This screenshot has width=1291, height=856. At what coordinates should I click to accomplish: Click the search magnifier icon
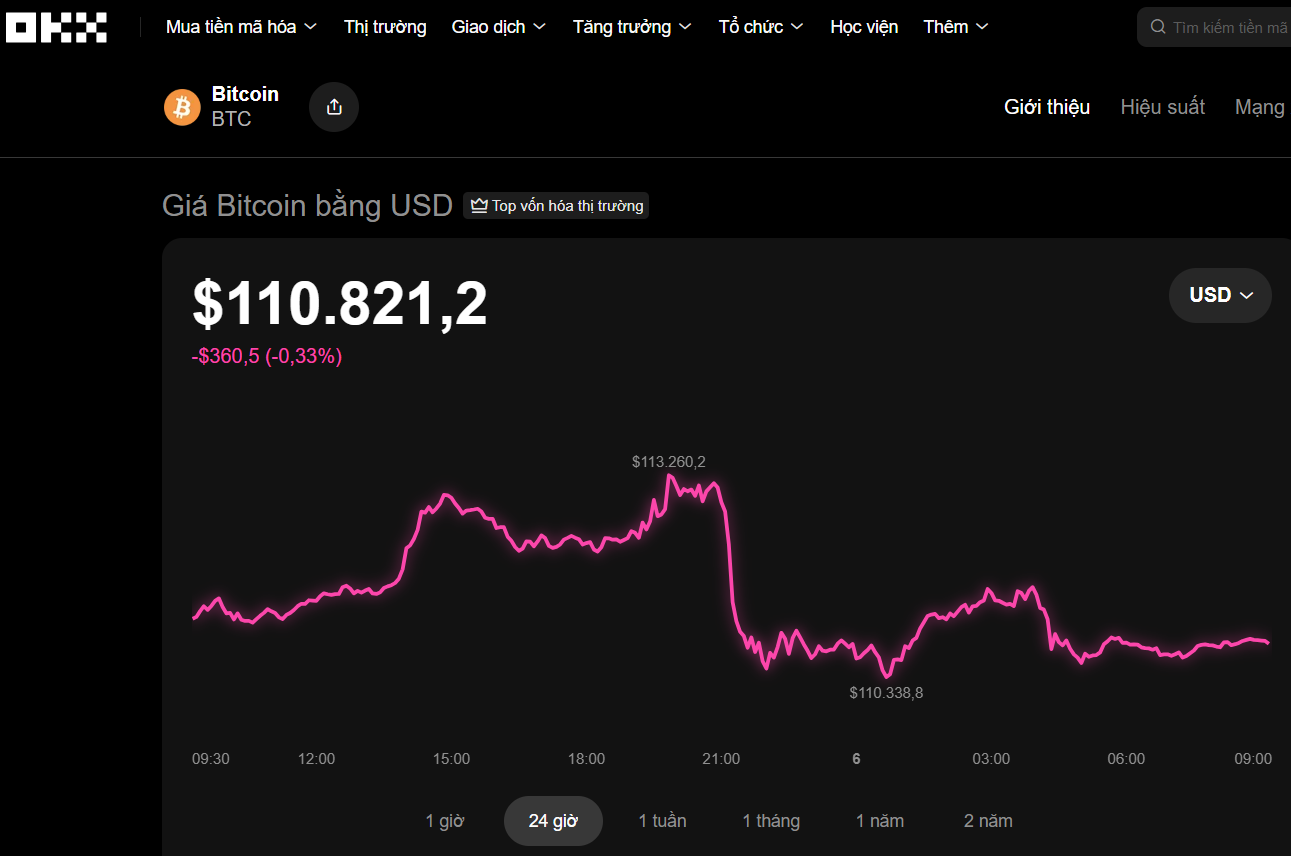pos(1158,27)
